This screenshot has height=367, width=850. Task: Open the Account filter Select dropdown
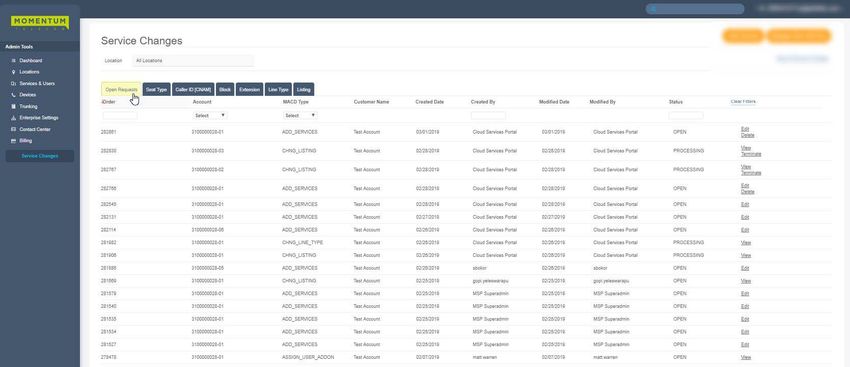(x=210, y=115)
